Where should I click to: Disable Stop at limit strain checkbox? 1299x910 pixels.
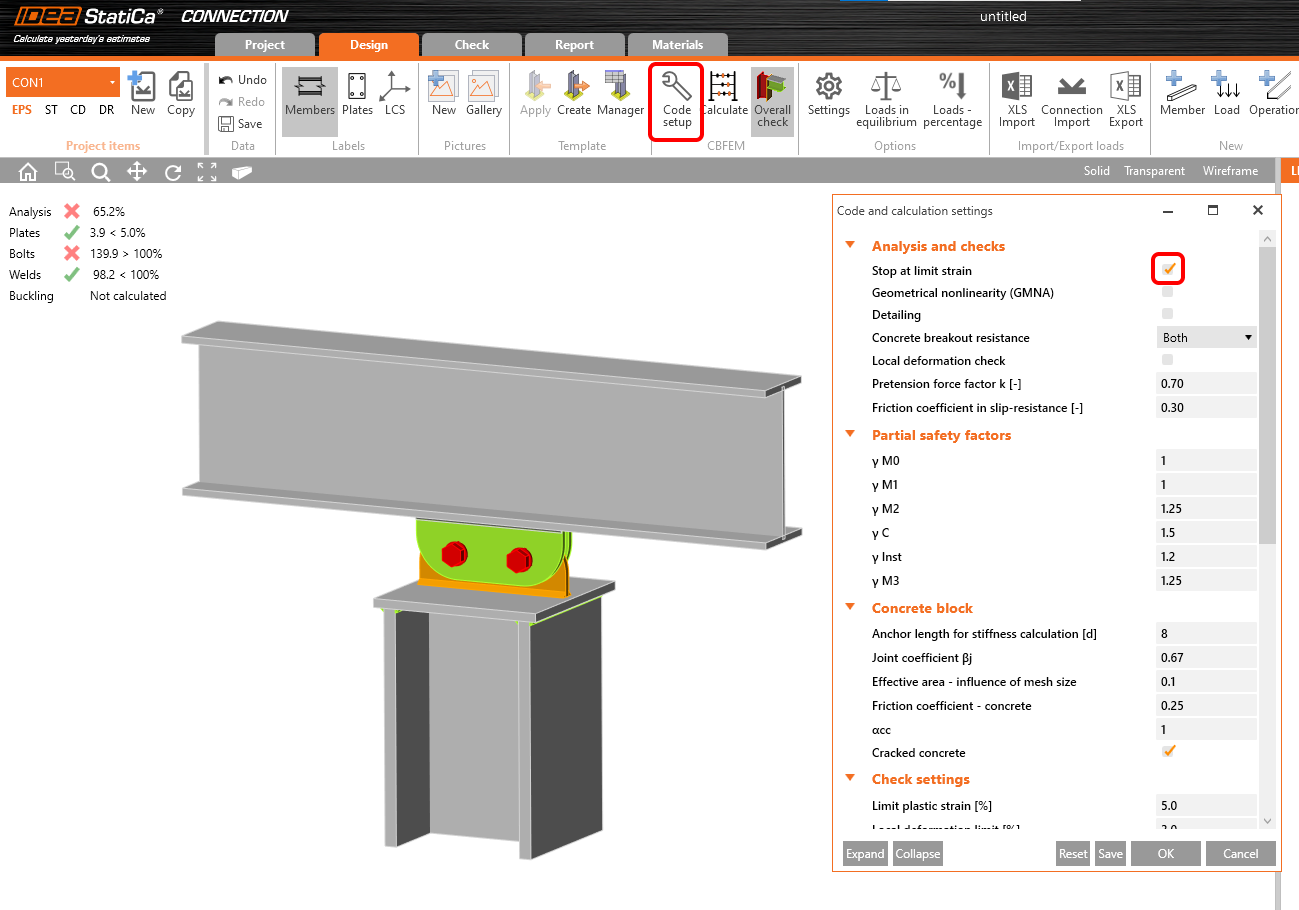pyautogui.click(x=1168, y=270)
